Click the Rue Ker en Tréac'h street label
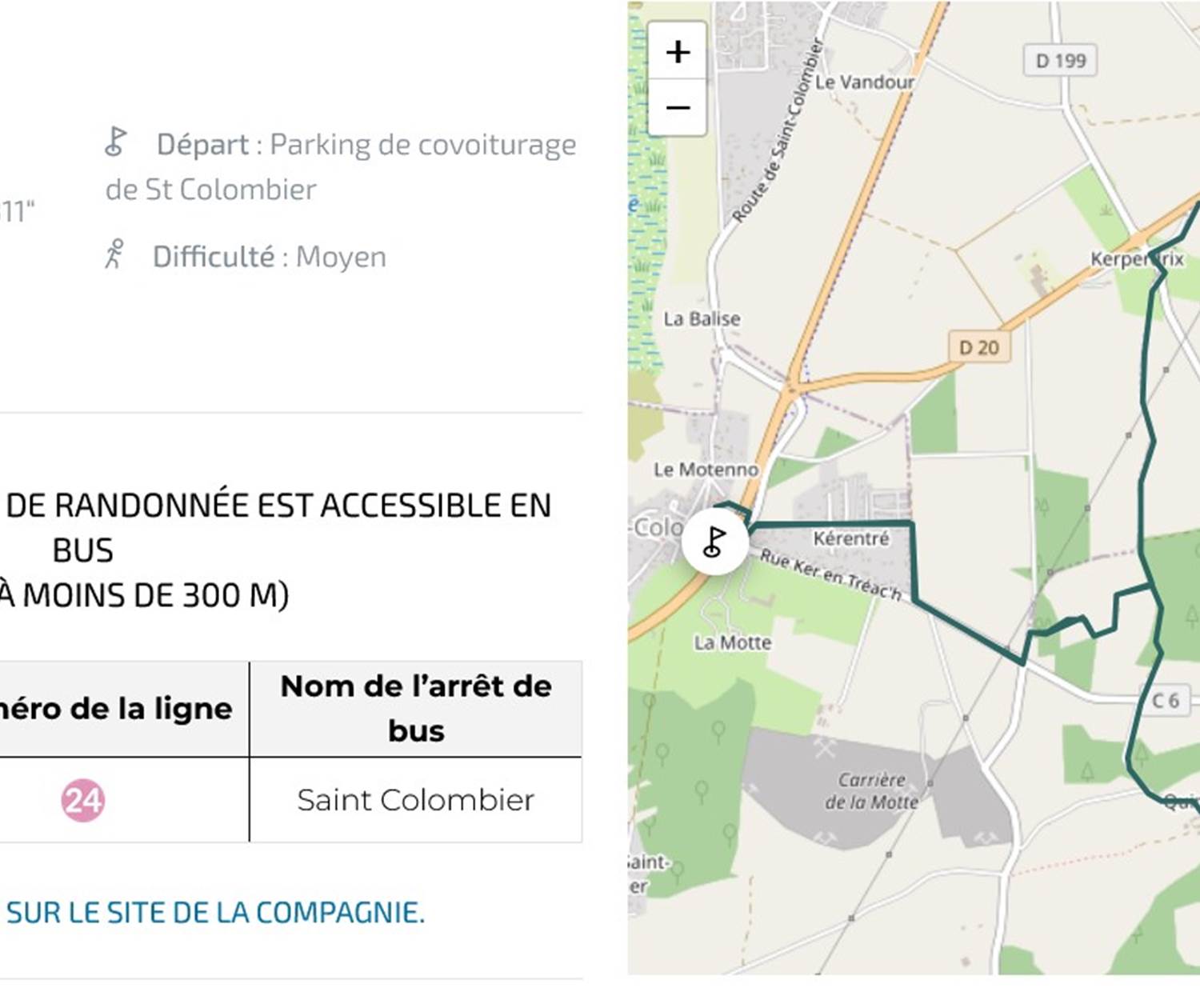Image resolution: width=1200 pixels, height=1008 pixels. (x=830, y=575)
